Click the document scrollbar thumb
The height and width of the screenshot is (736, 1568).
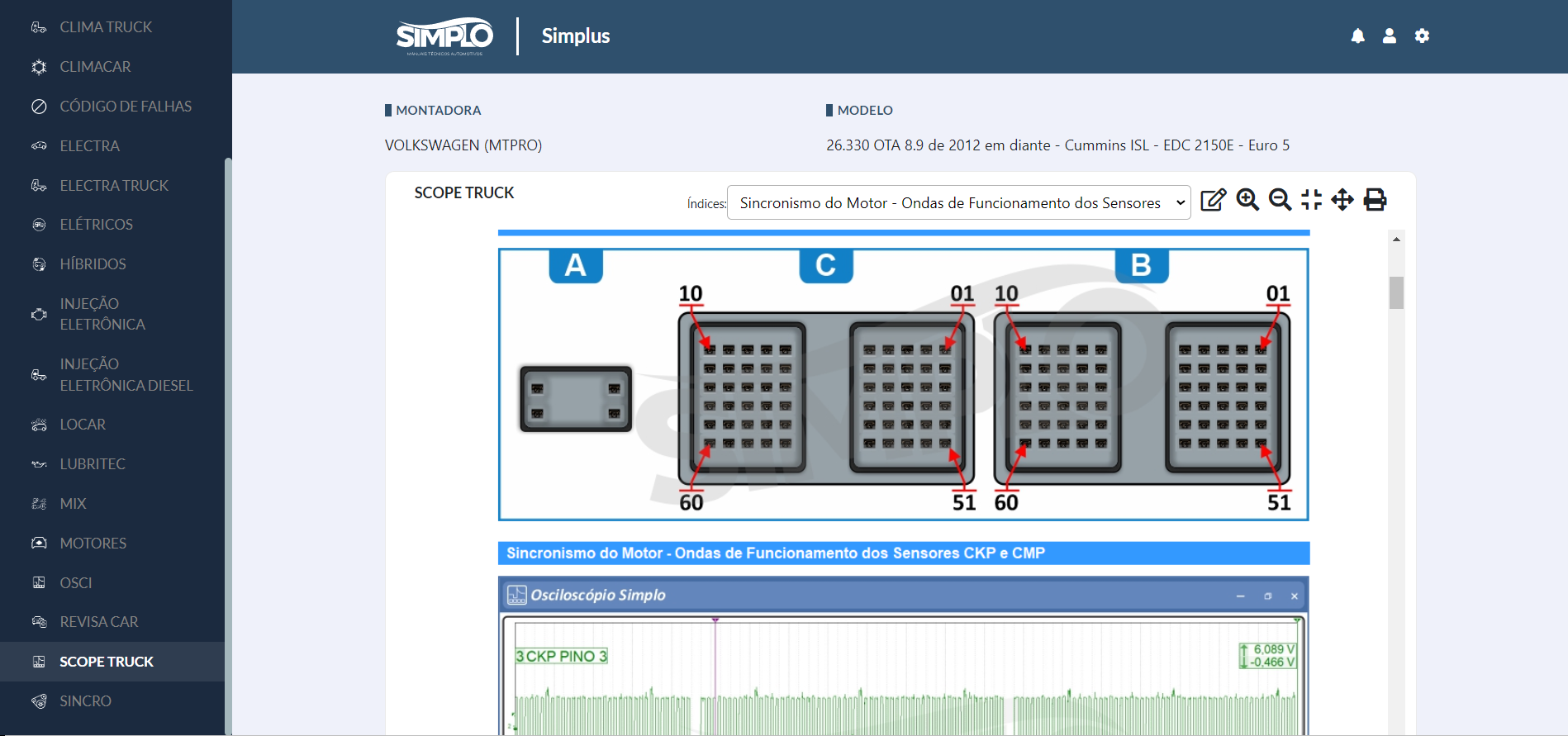point(1396,292)
